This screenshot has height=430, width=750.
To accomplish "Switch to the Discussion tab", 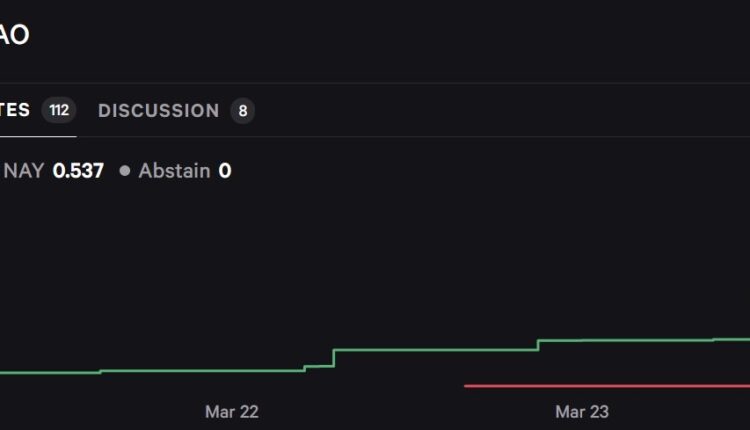I will point(158,110).
